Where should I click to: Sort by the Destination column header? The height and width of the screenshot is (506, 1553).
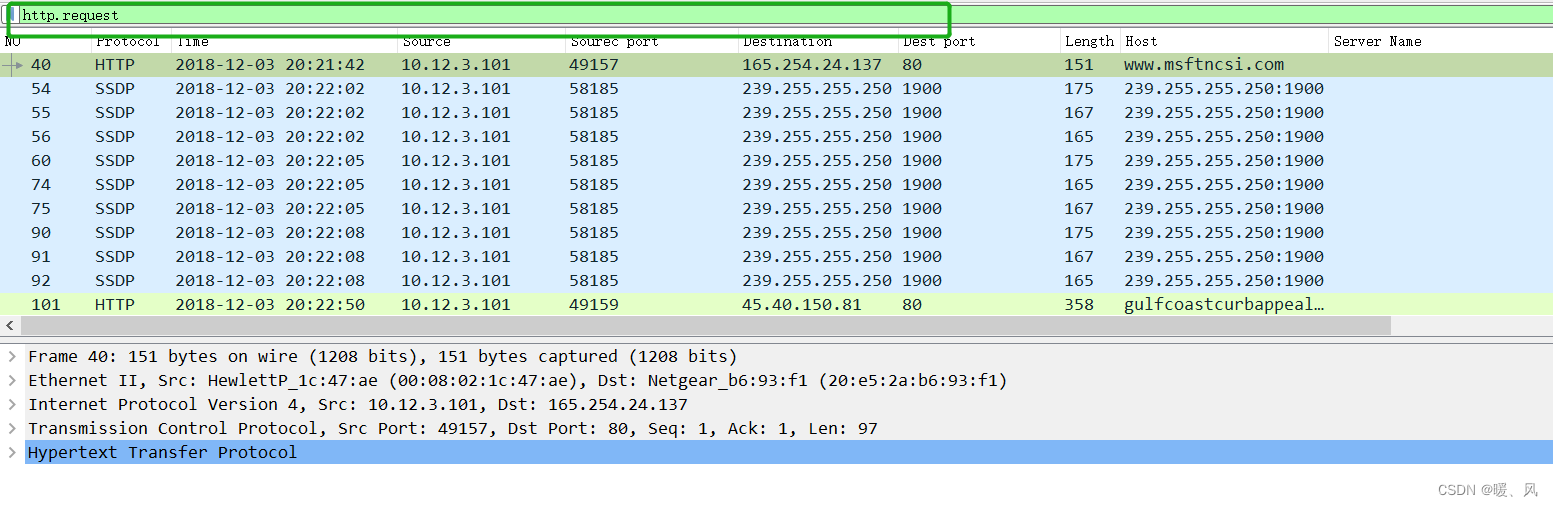pos(818,42)
